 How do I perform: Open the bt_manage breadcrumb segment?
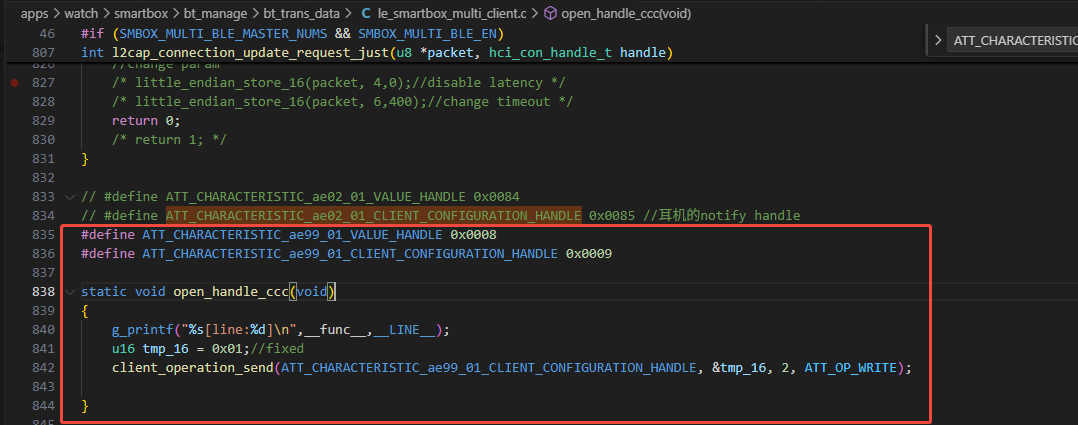[214, 13]
